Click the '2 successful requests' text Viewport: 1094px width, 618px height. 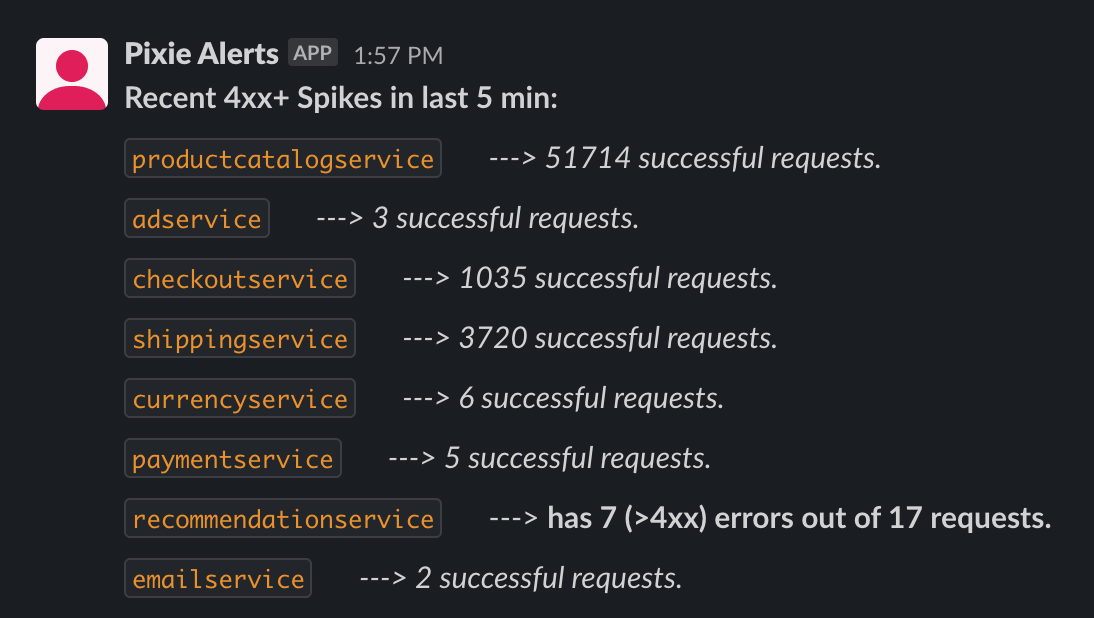[x=549, y=579]
